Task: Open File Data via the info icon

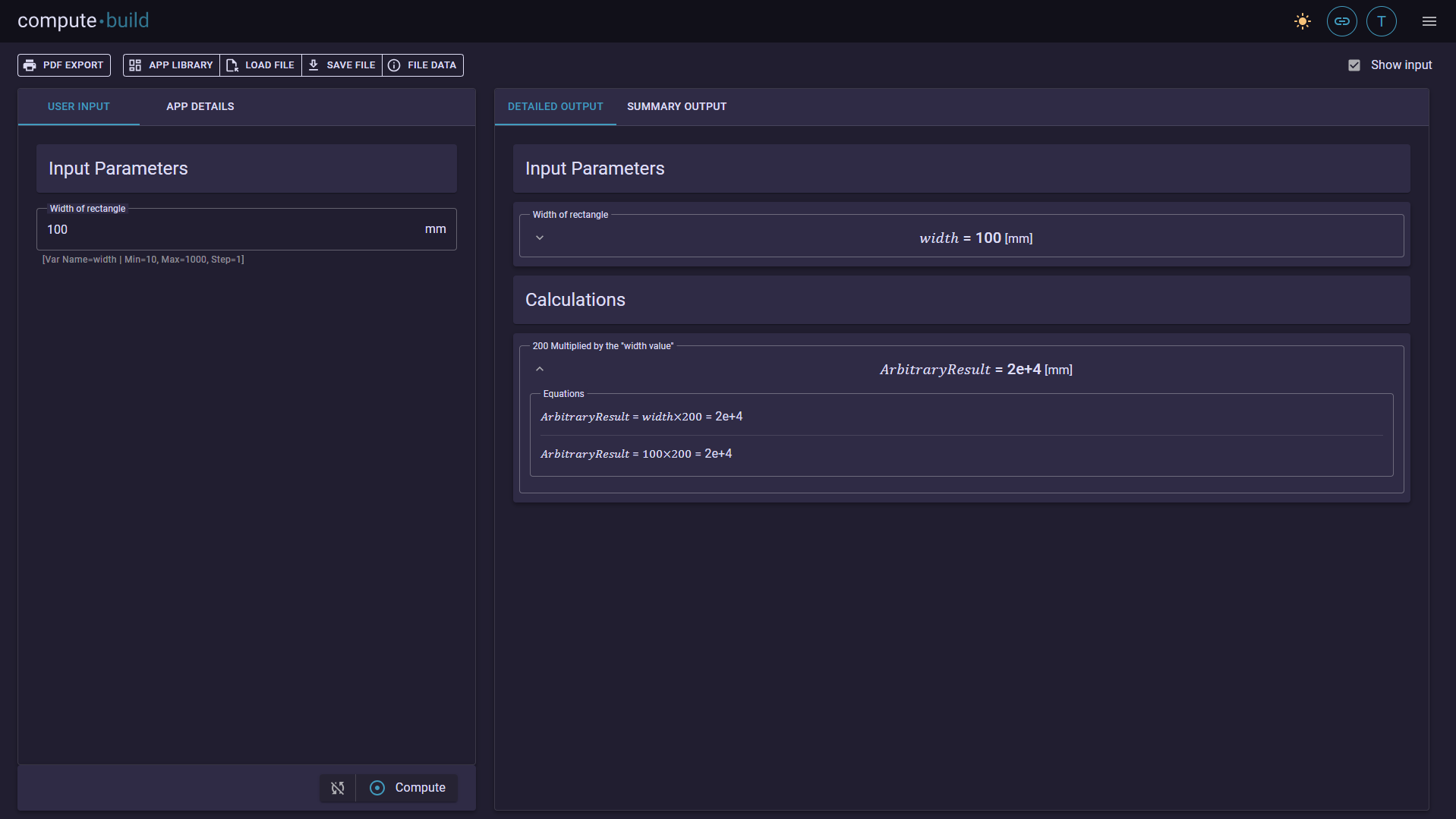Action: point(395,65)
